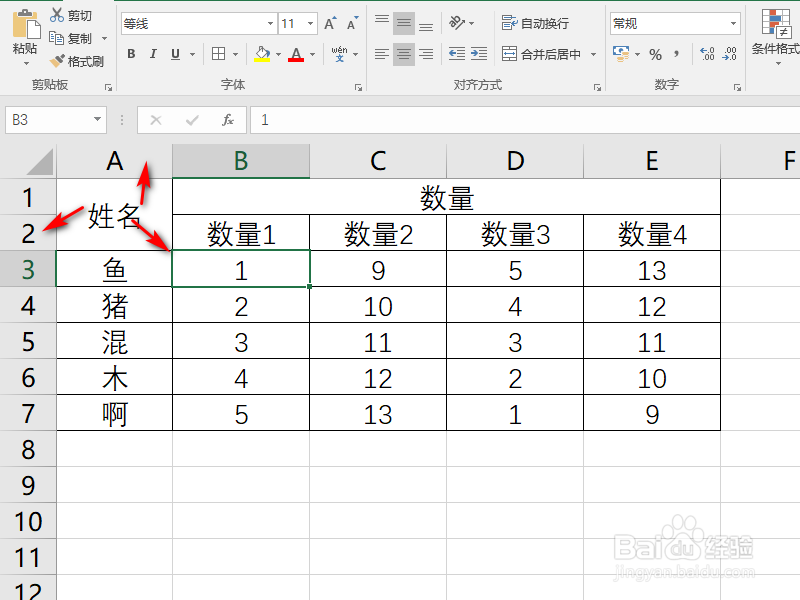This screenshot has height=600, width=800.
Task: Click the Insert Function fx icon
Action: [228, 120]
